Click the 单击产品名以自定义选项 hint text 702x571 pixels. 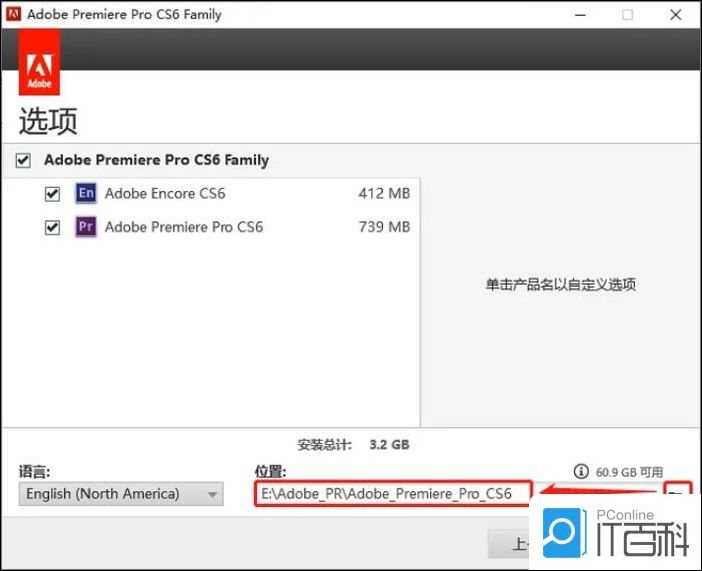click(x=561, y=284)
